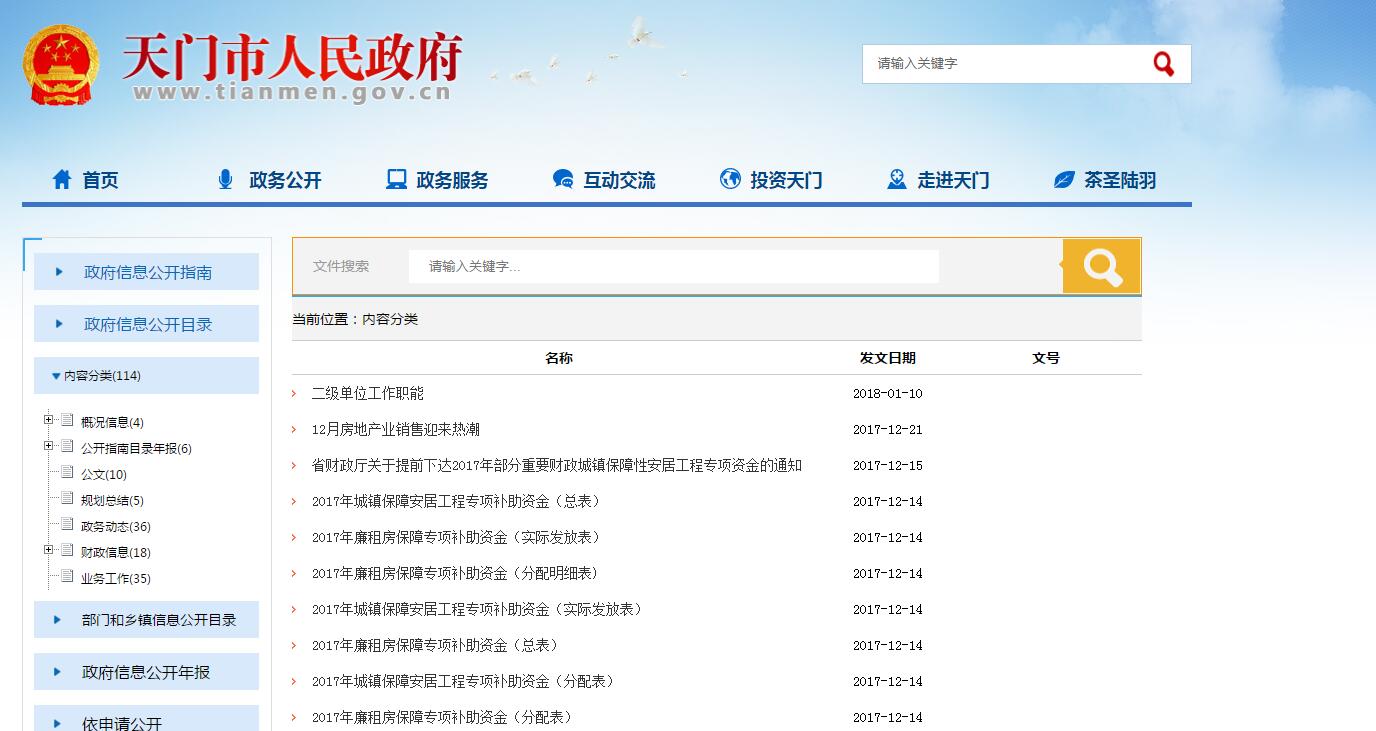This screenshot has width=1376, height=731.
Task: Click the date 2017-12-15
Action: 887,466
